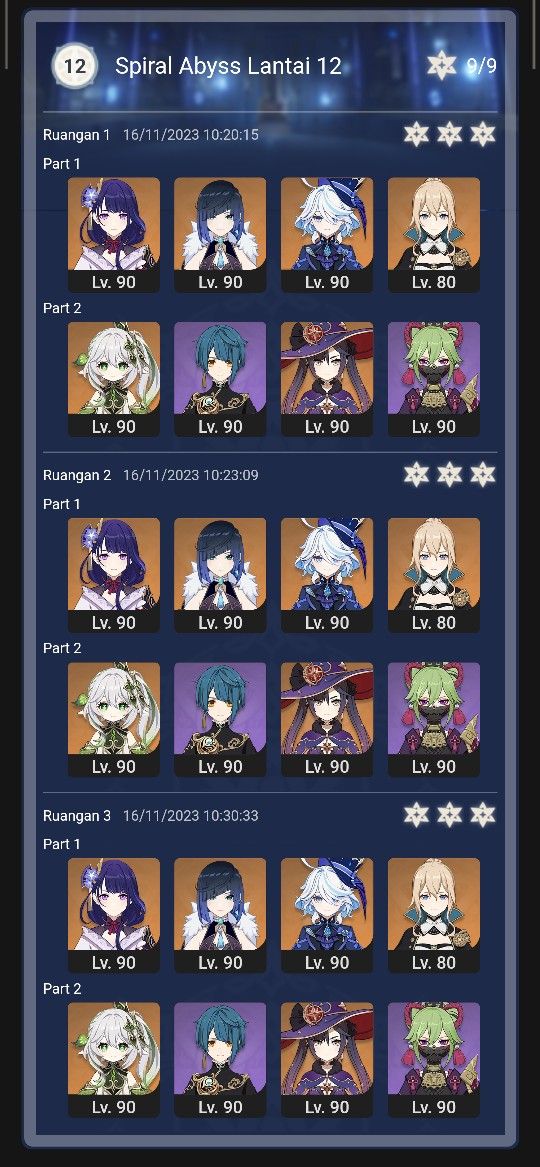Select the Lv. 80 blonde character in Ruangan 3
The image size is (540, 1167).
434,915
